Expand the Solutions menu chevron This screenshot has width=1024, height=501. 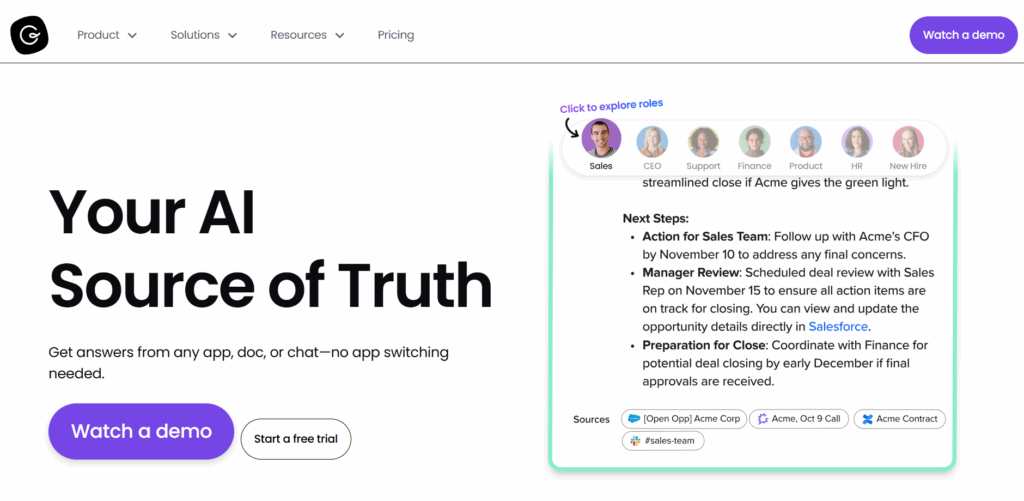coord(232,35)
